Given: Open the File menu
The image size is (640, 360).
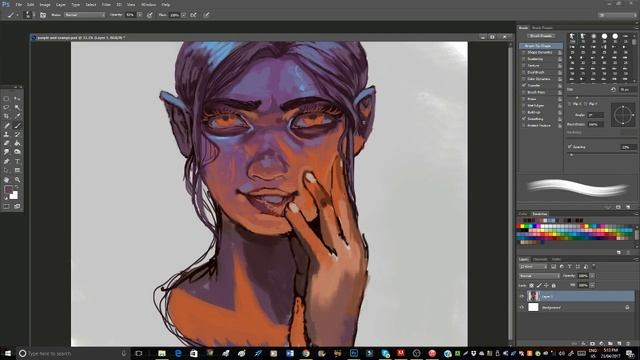Looking at the screenshot, I should coord(19,4).
